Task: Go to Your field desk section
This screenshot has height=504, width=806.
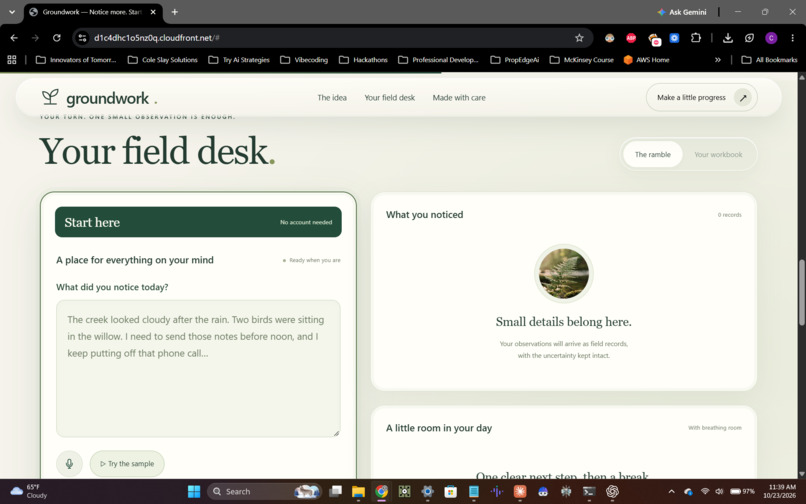Action: (390, 97)
